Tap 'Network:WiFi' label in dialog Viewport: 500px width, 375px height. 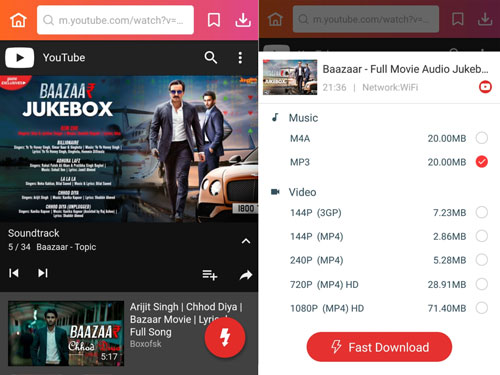[x=390, y=87]
